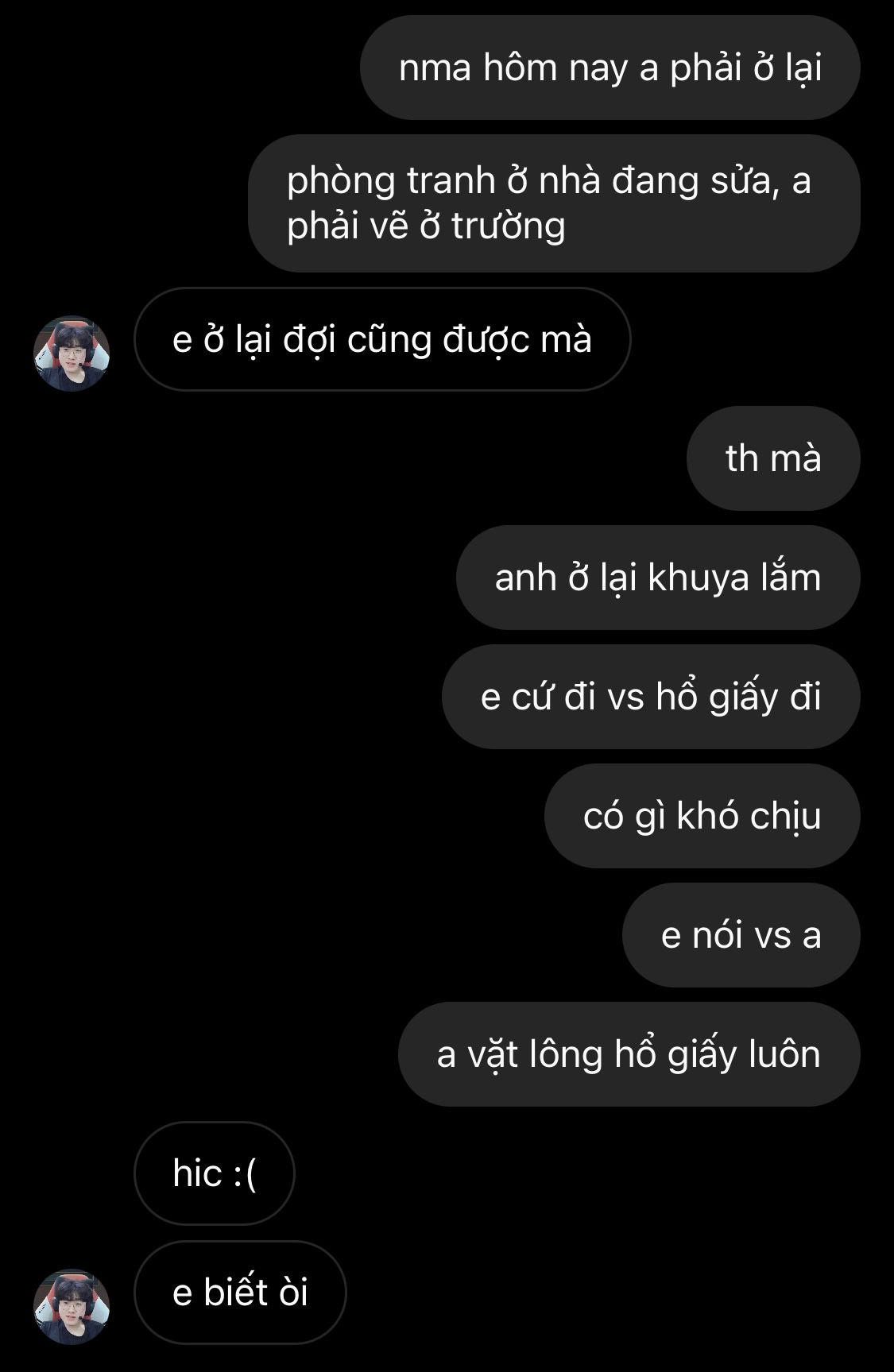
Task: Select the 'anh ở lại khuya lắm' bubble
Action: (658, 578)
